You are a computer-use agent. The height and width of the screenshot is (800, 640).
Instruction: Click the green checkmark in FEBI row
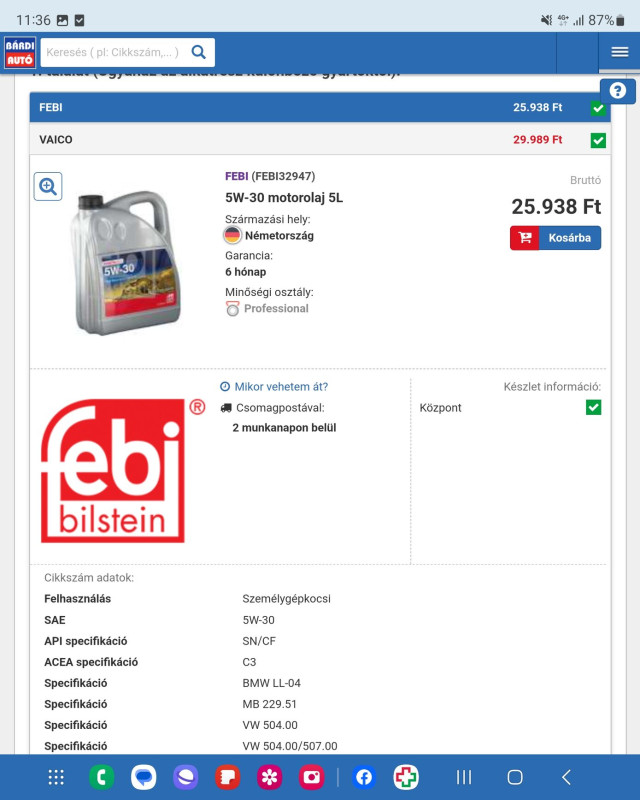pos(598,108)
